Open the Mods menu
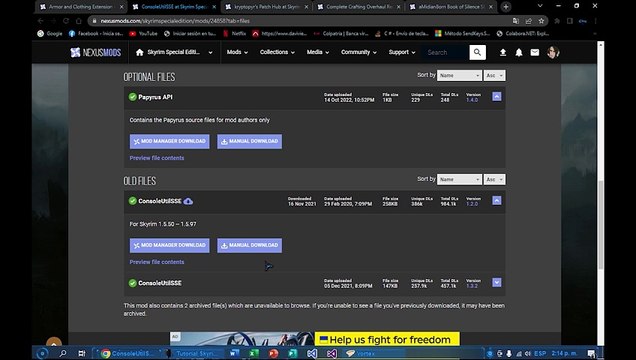This screenshot has height=360, width=636. [x=237, y=52]
